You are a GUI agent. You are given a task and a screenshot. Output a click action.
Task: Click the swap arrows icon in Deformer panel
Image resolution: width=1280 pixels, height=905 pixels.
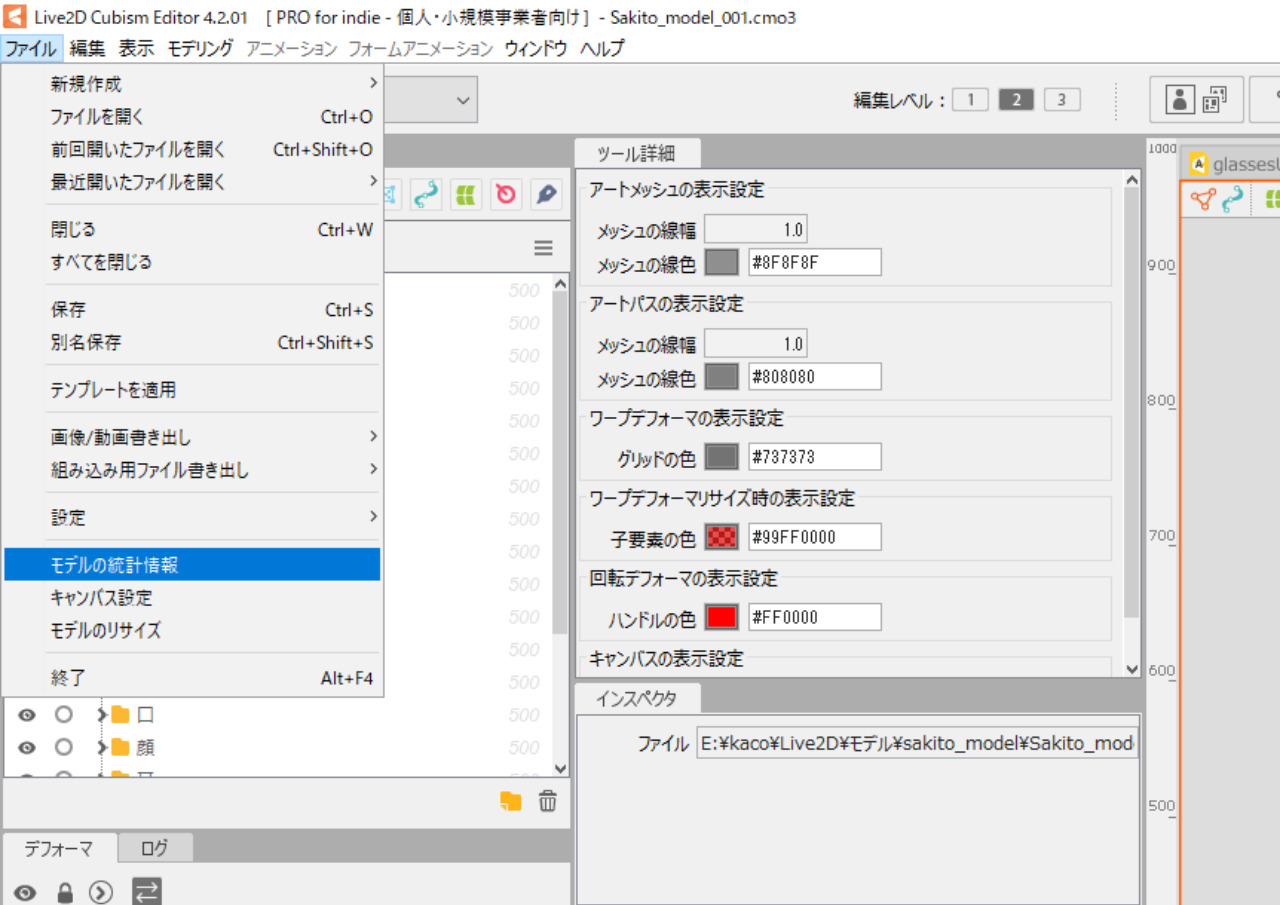[x=146, y=892]
